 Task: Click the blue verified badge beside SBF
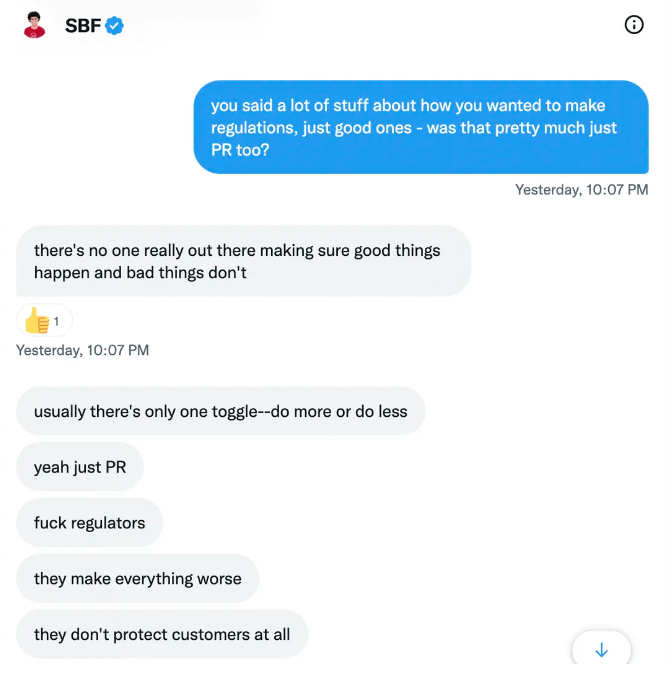click(114, 25)
